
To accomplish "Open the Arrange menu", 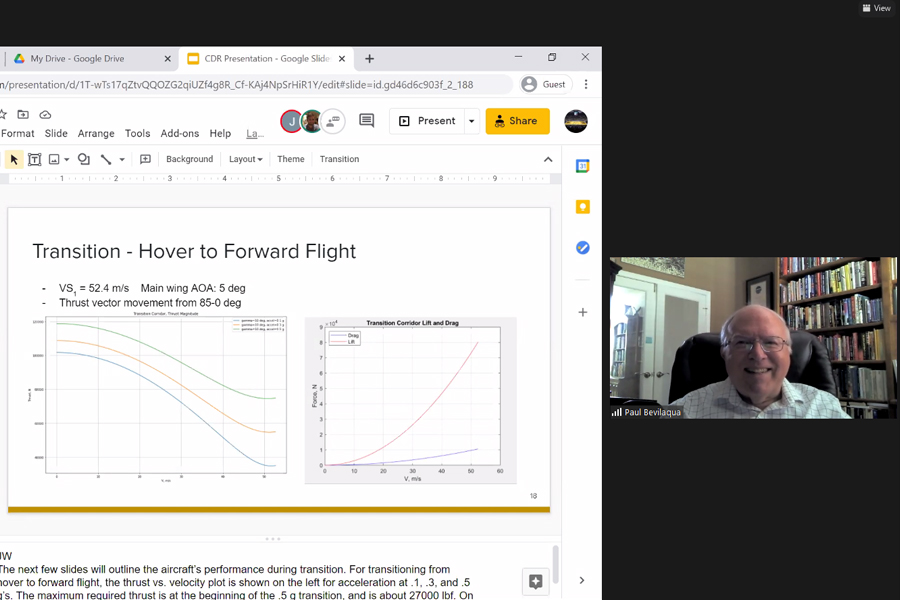I will pos(96,133).
